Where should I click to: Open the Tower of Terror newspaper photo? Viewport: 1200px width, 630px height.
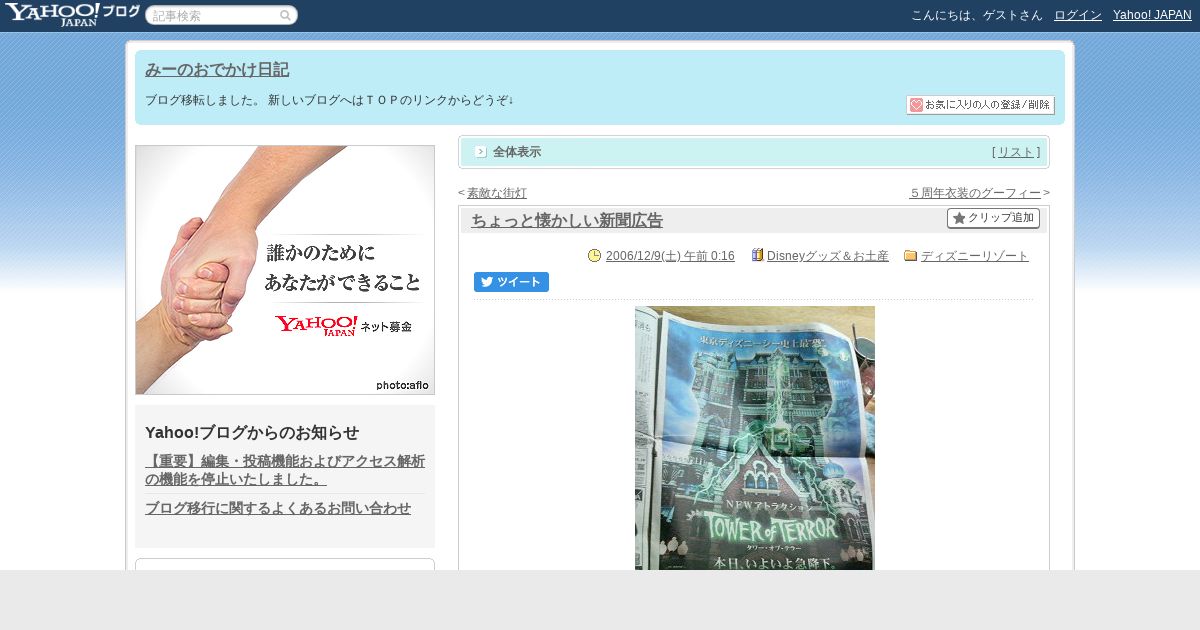(x=755, y=438)
